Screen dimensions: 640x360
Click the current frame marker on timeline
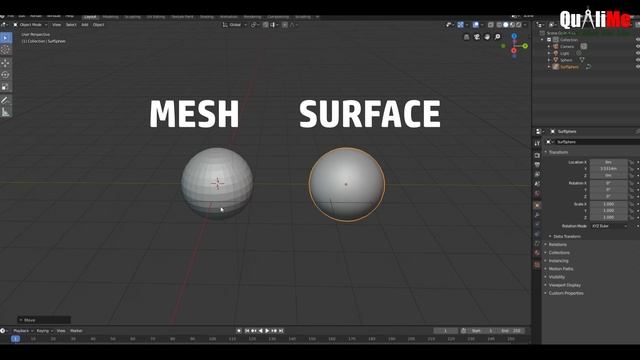(16, 339)
